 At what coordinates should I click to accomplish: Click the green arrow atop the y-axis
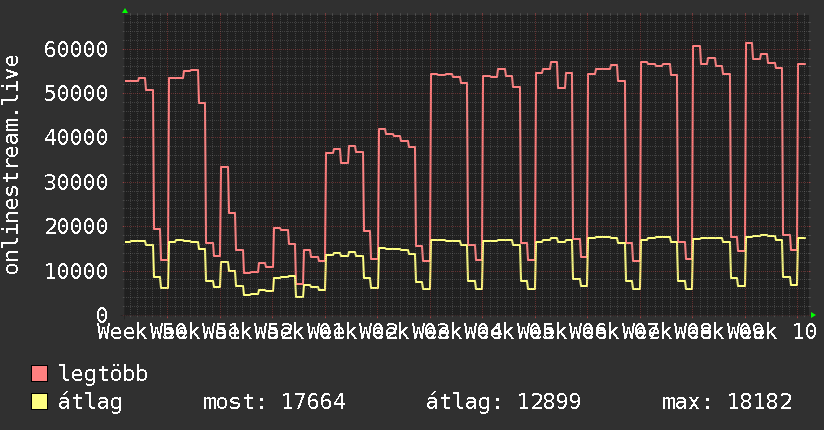tap(125, 11)
